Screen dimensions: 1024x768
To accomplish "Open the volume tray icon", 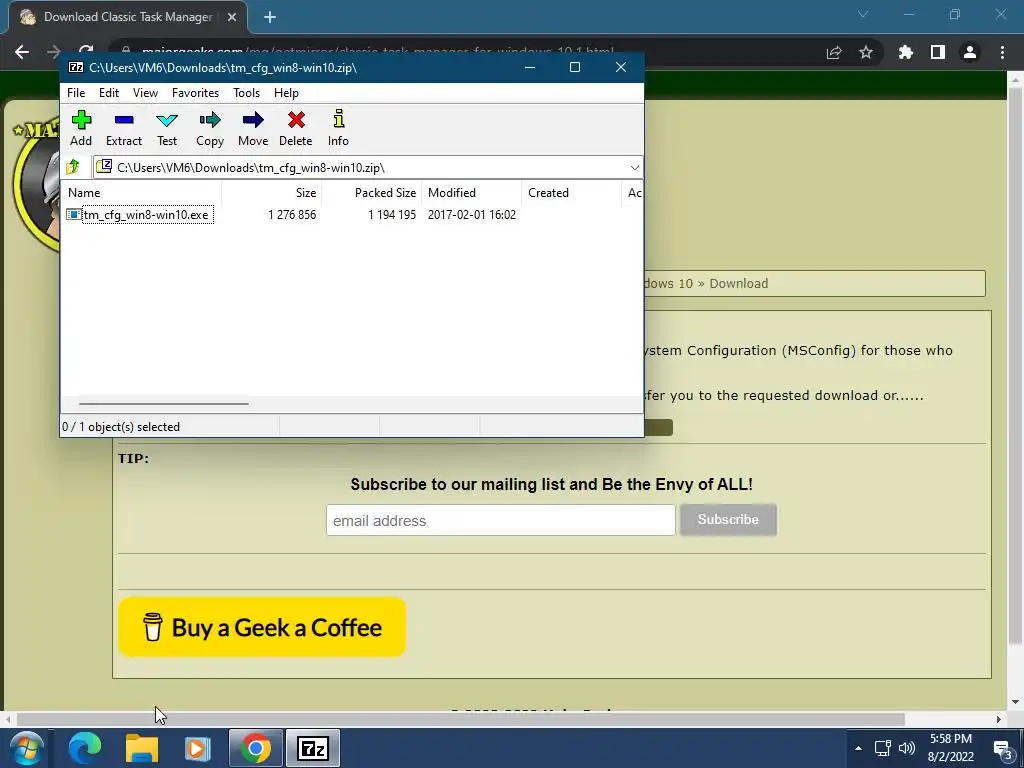I will tap(906, 748).
